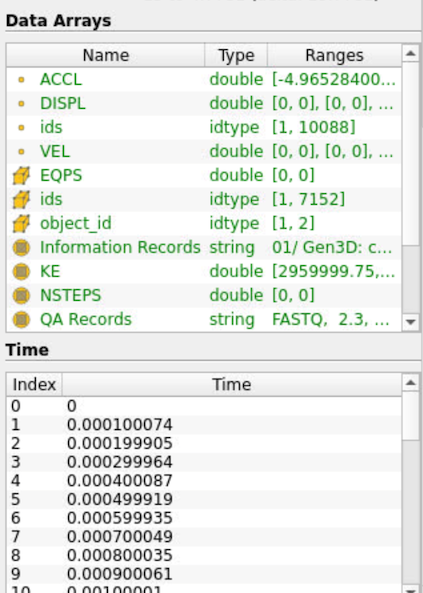Click scroll-down arrow of Data Arrays list

point(411,322)
